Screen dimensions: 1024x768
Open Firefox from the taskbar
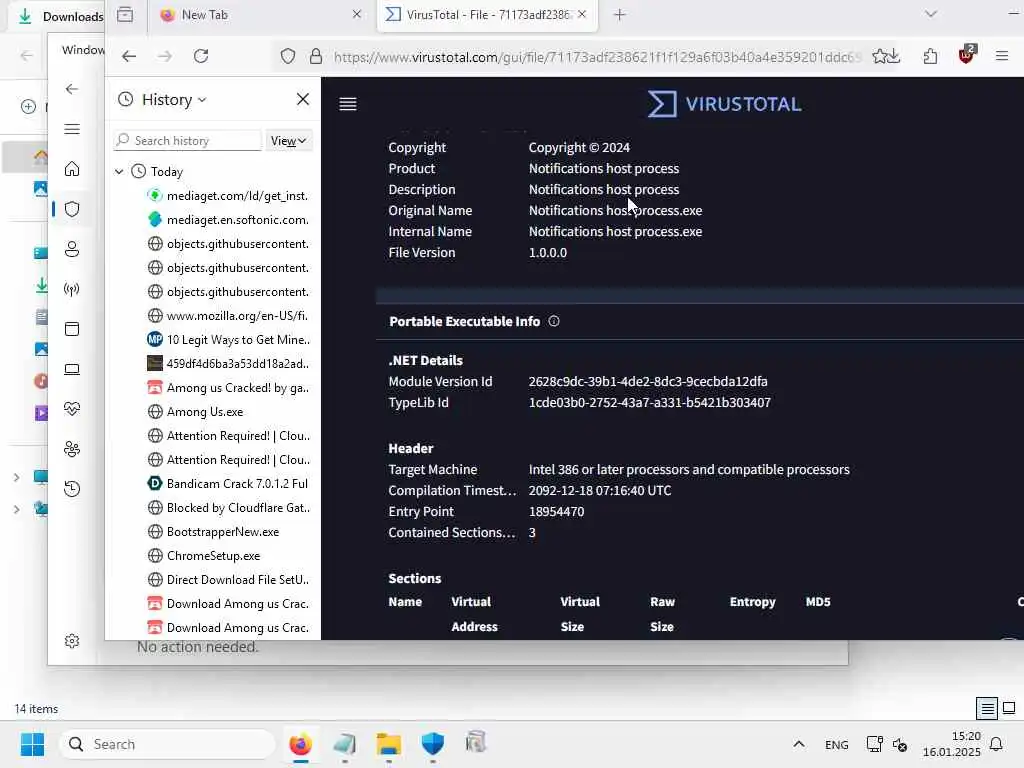[300, 744]
